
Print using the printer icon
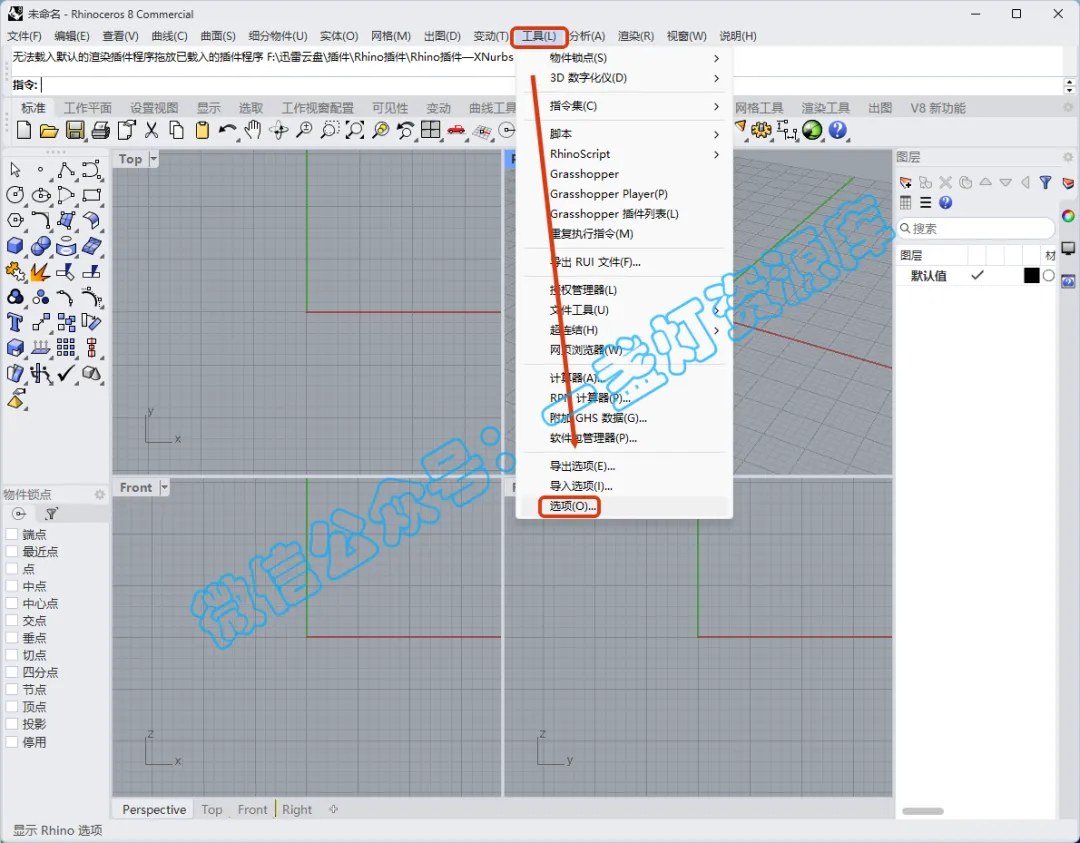tap(101, 130)
